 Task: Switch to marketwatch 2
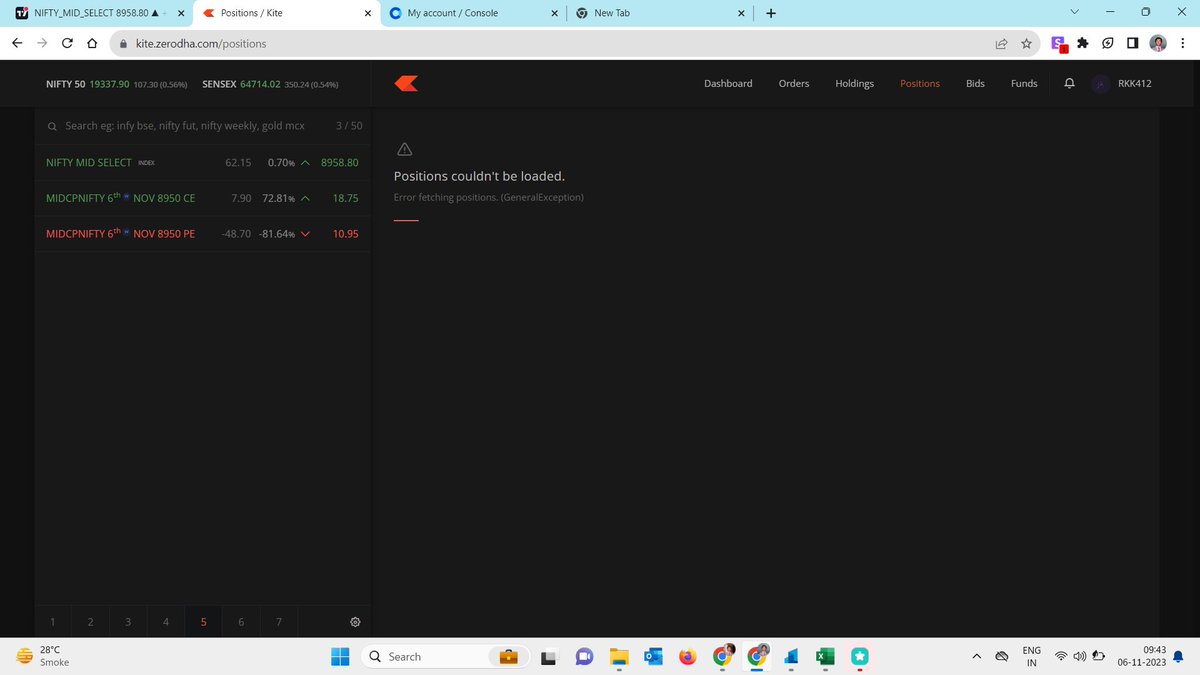91,622
